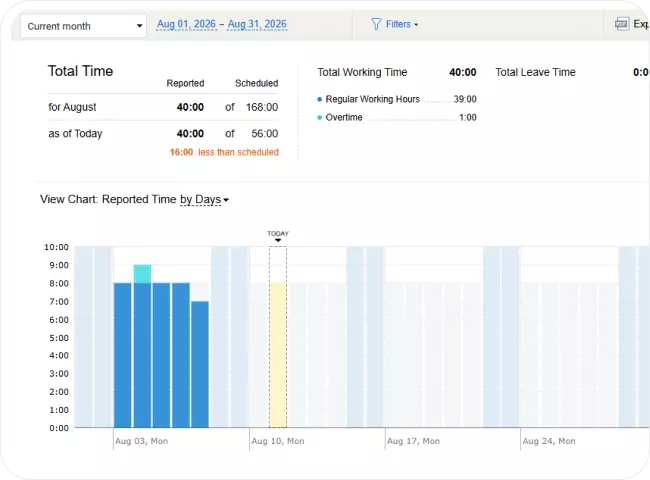The height and width of the screenshot is (480, 650).
Task: Click the 16:00 less than scheduled warning
Action: coord(224,152)
